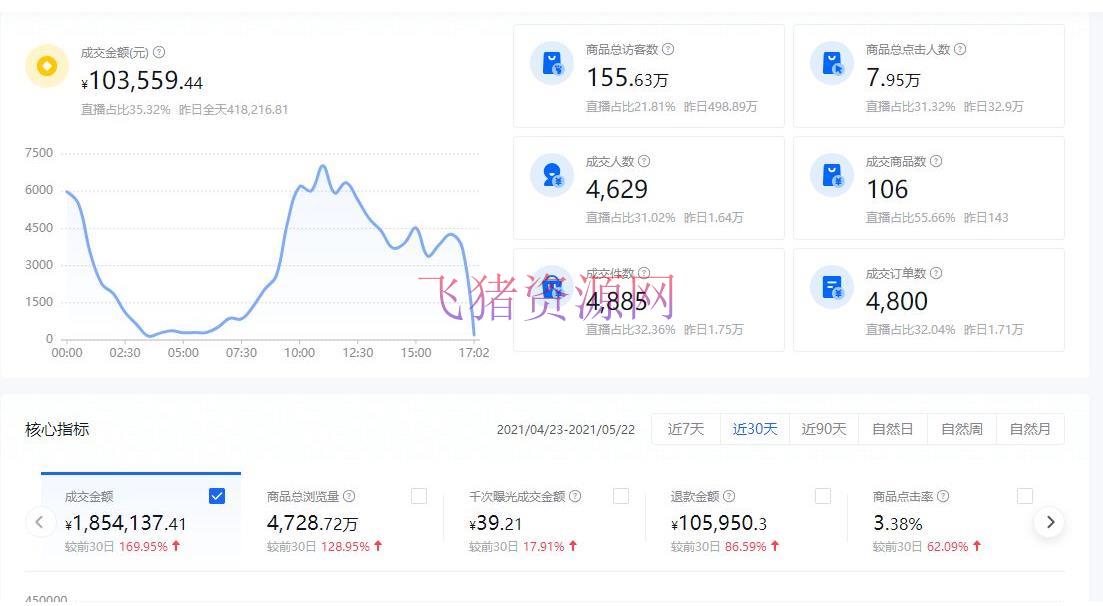Click the yellow 成交金额 coin icon
Screen dimensions: 1103x606
coord(46,66)
